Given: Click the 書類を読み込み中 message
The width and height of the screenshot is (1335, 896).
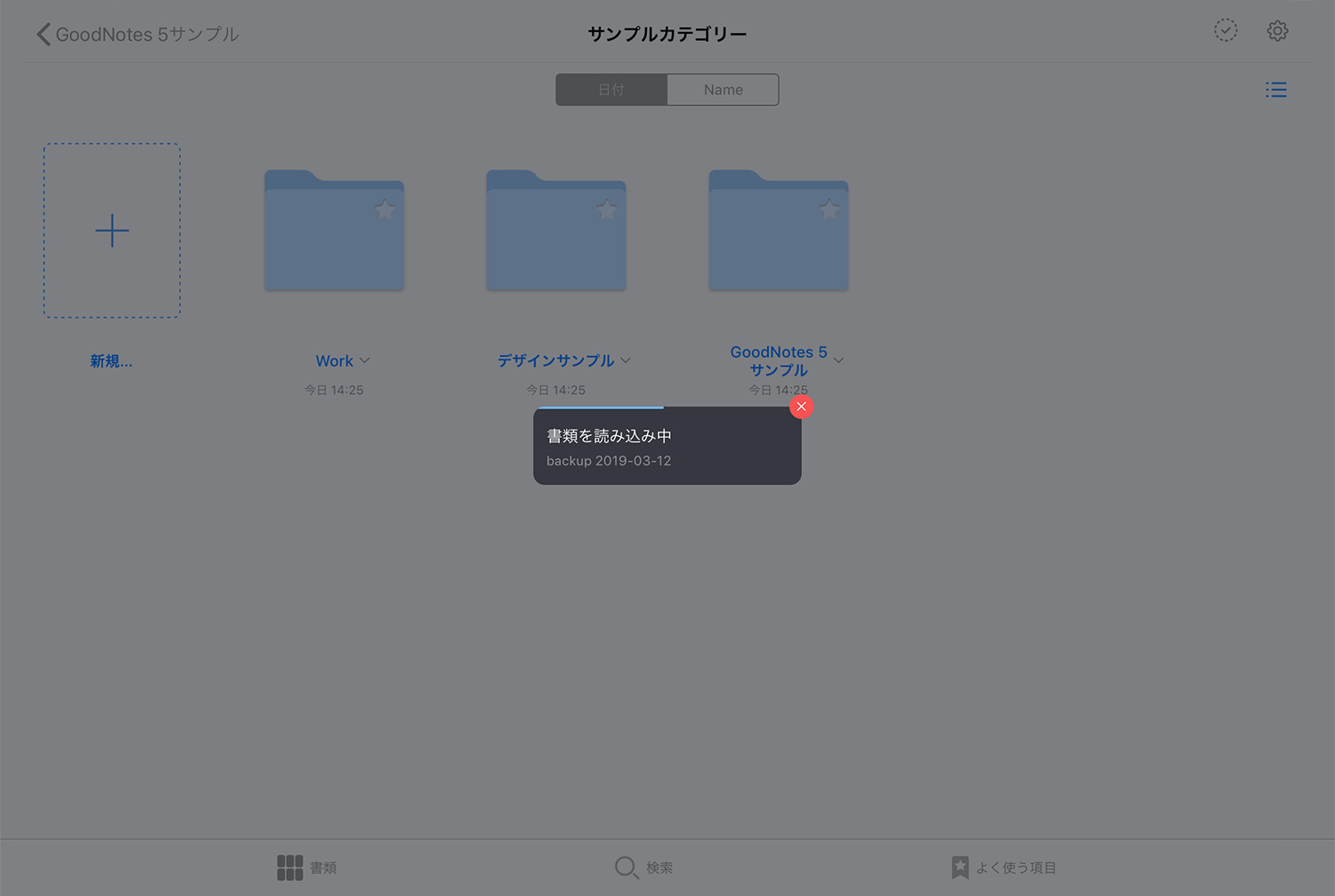Looking at the screenshot, I should (x=609, y=436).
